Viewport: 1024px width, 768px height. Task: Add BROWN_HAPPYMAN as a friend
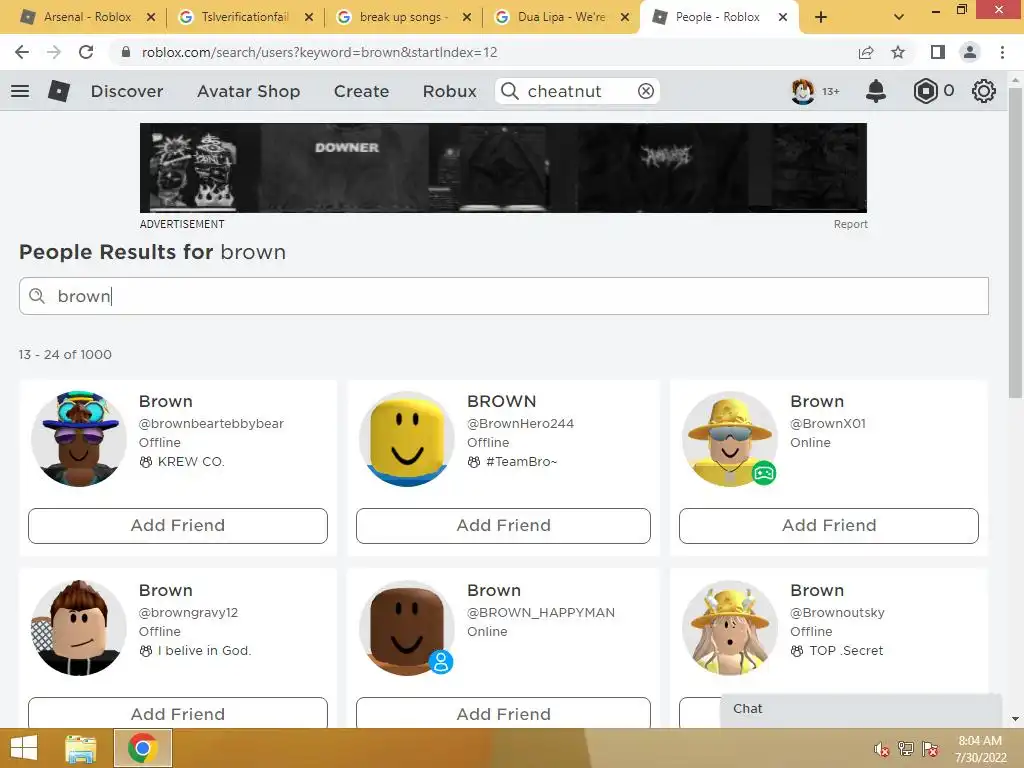(x=504, y=712)
